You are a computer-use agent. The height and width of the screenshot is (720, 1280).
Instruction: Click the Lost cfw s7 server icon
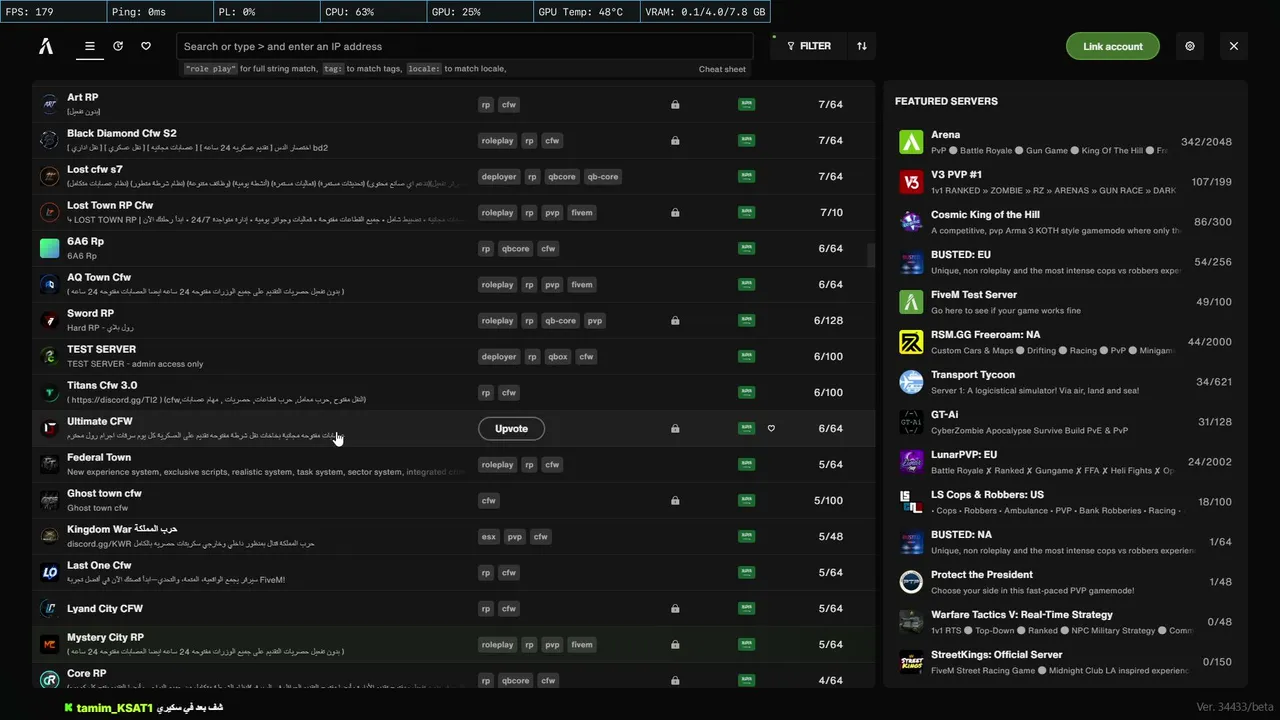click(x=49, y=176)
